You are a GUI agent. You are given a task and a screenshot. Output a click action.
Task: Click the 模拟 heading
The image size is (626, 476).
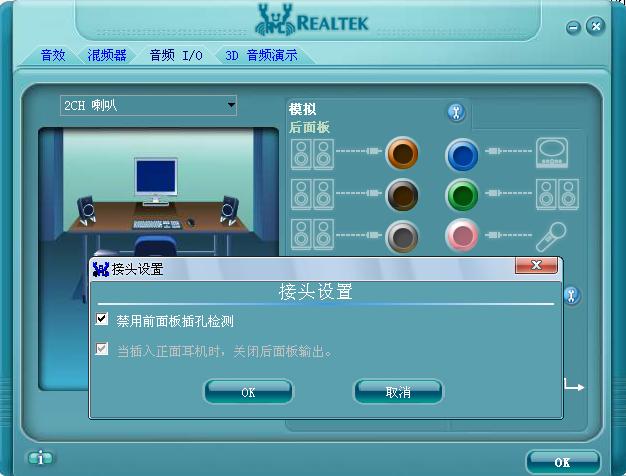click(x=302, y=109)
